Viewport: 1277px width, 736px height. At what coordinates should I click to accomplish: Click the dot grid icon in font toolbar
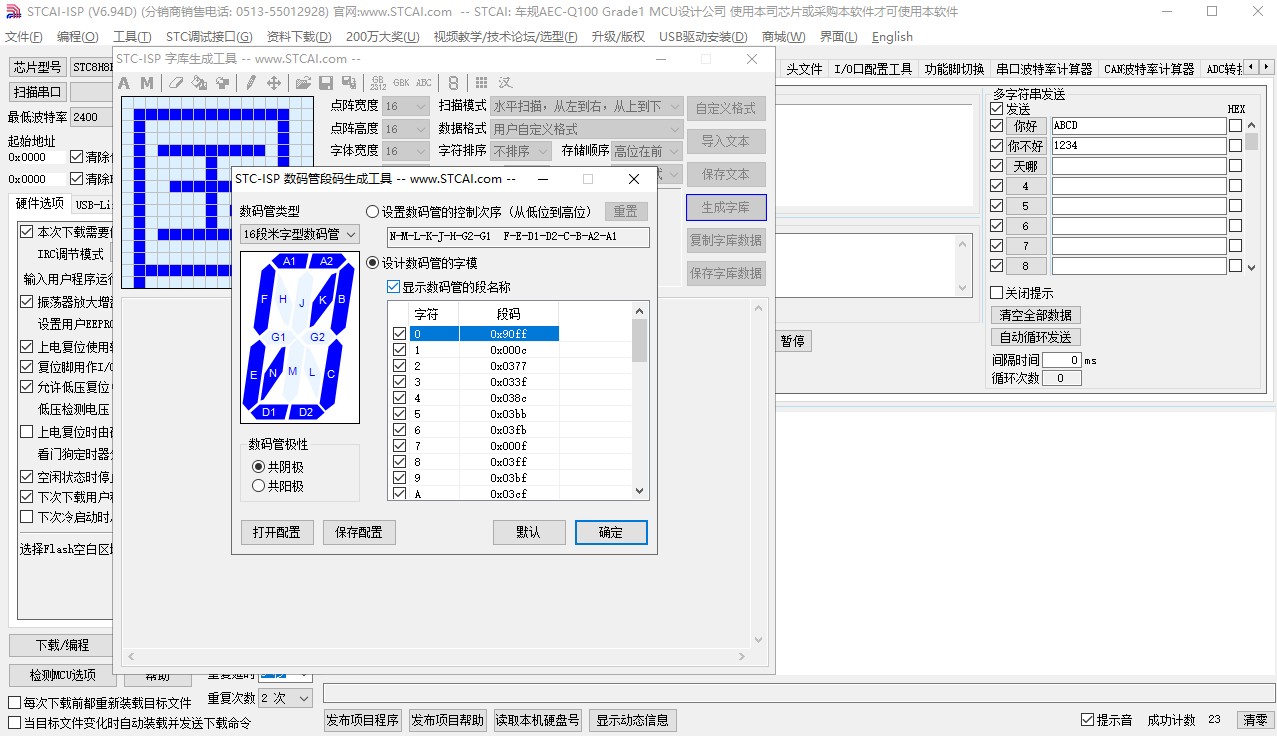coord(482,83)
